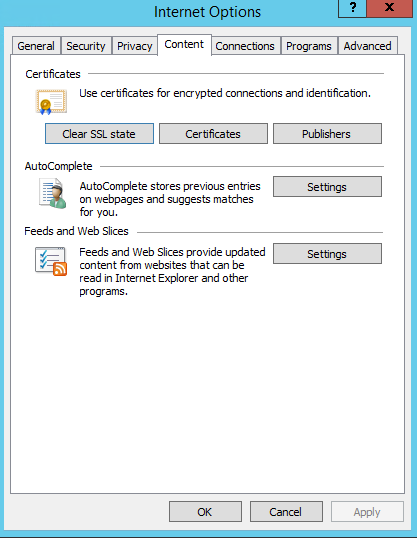417x540 pixels.
Task: Confirm with the OK button
Action: click(205, 512)
